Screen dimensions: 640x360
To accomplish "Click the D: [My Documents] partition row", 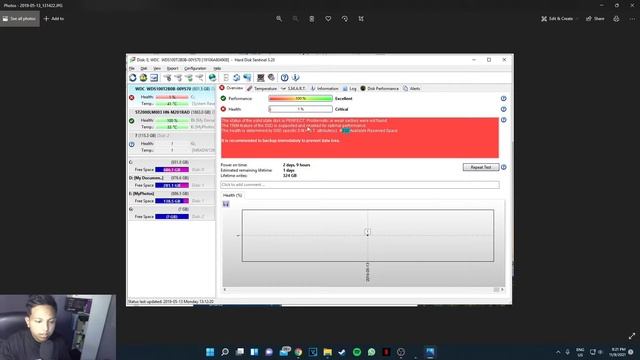I will pos(172,182).
